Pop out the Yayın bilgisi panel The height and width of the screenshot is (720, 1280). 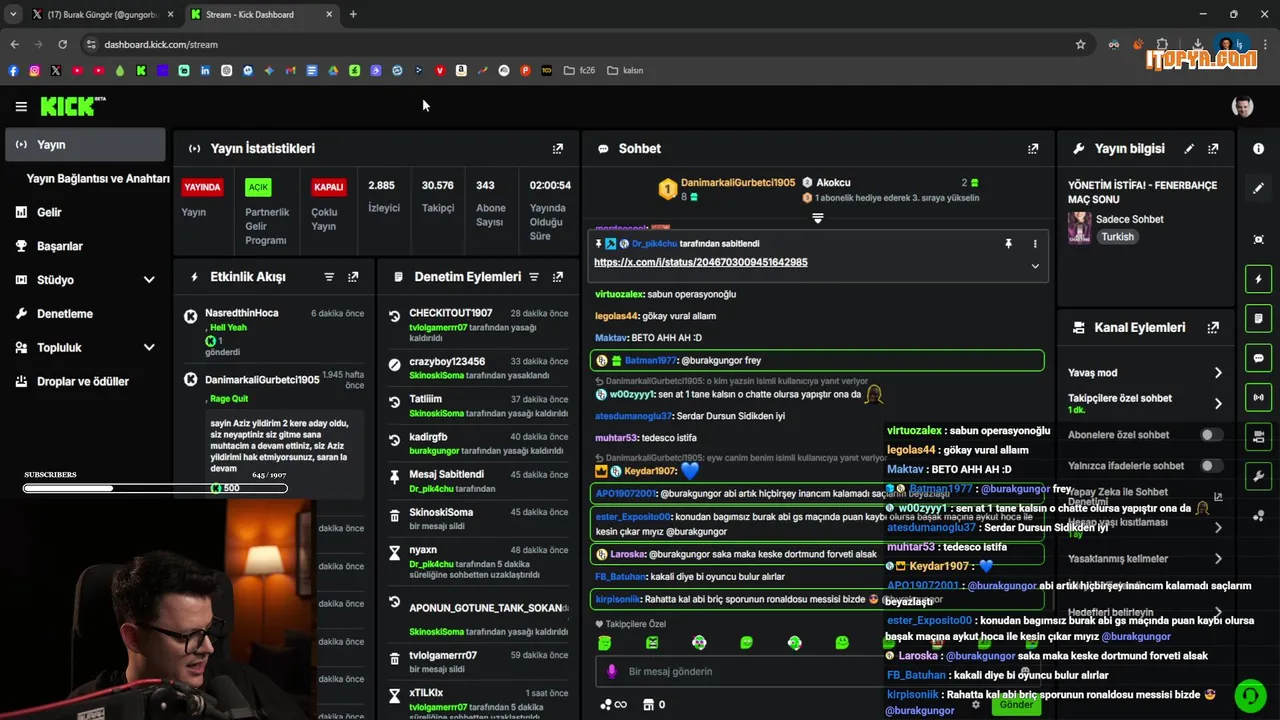coord(1213,148)
